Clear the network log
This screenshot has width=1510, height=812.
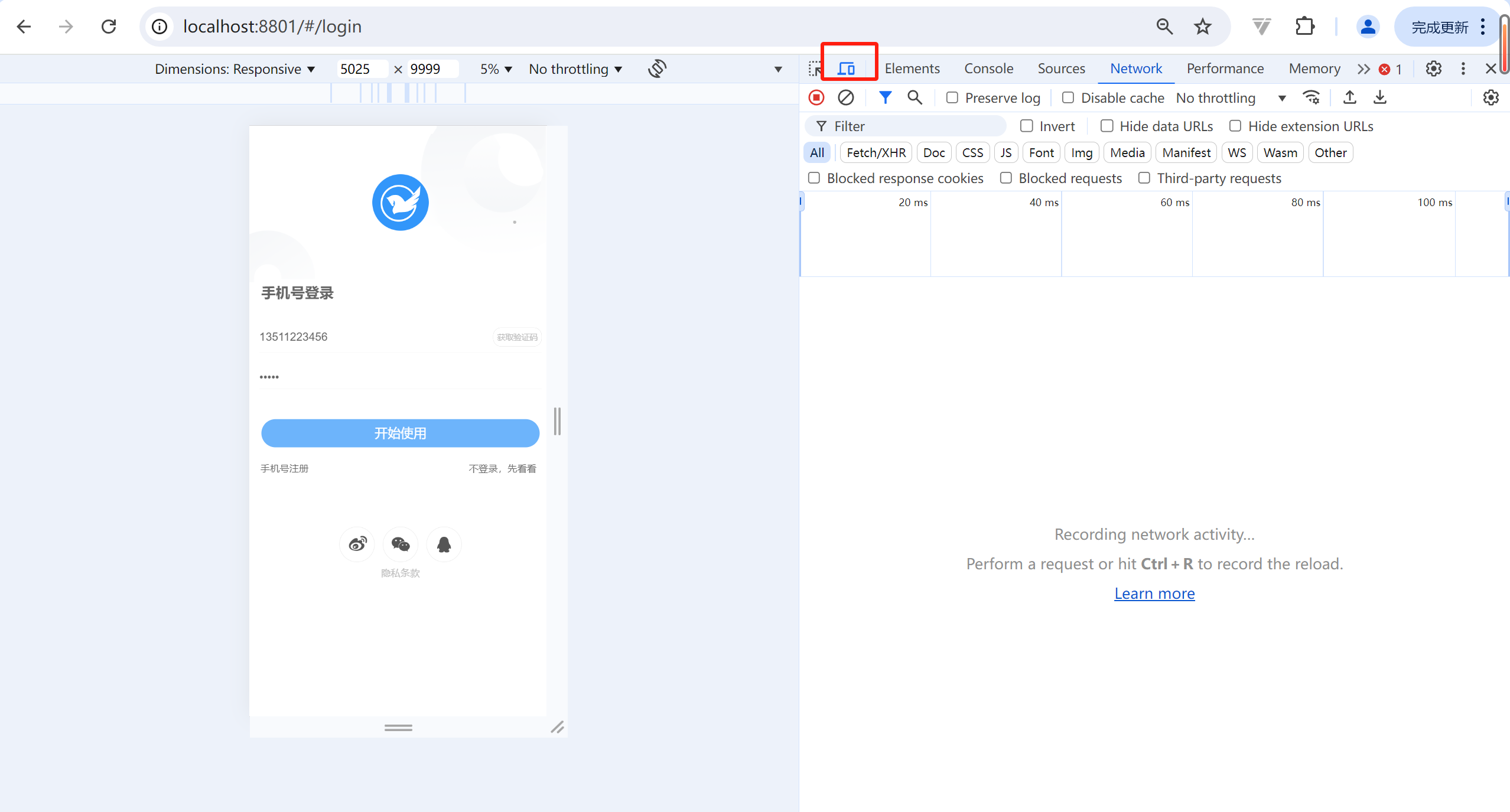point(845,97)
